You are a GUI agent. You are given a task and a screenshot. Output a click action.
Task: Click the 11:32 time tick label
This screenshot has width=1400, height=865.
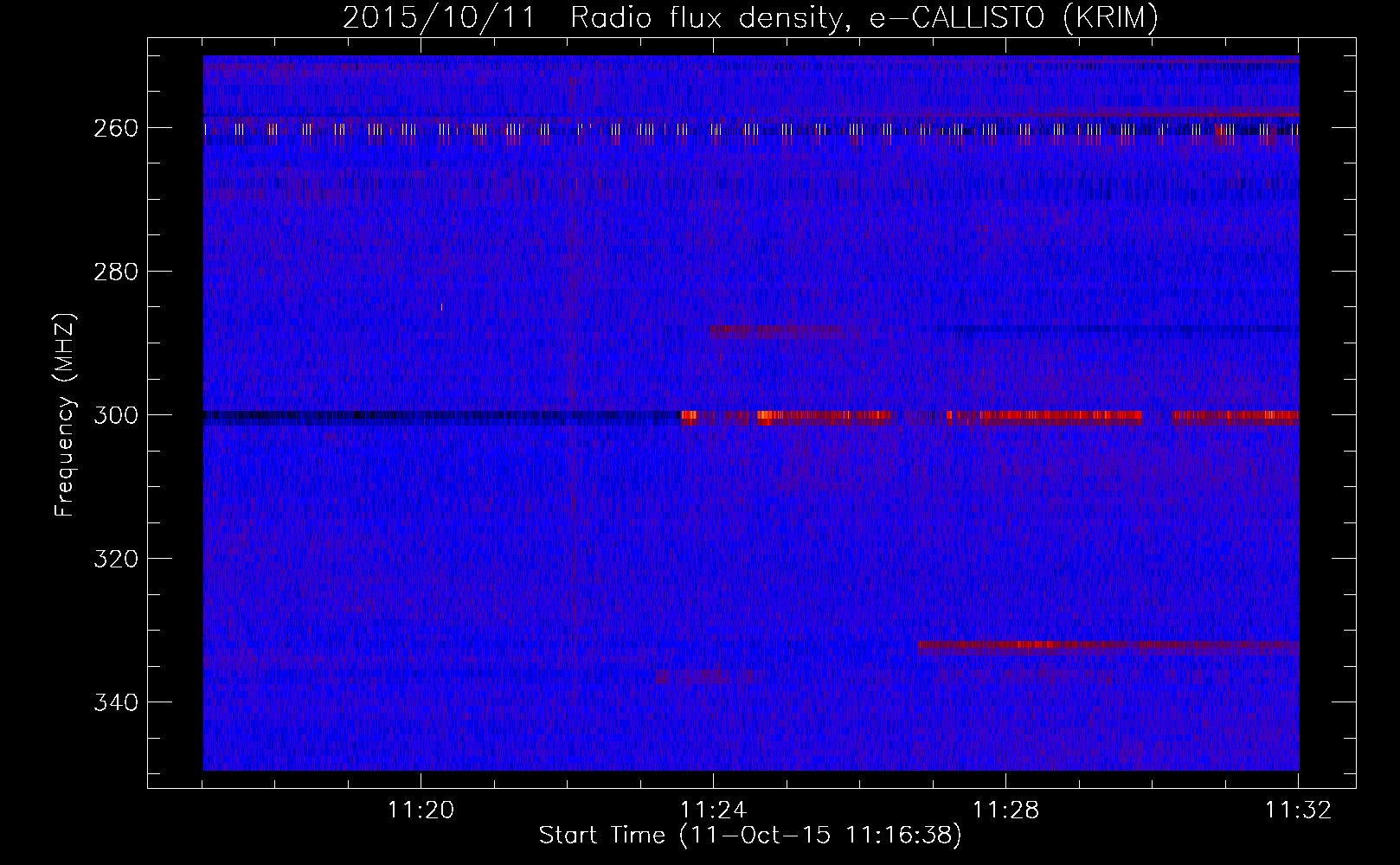tap(1298, 811)
